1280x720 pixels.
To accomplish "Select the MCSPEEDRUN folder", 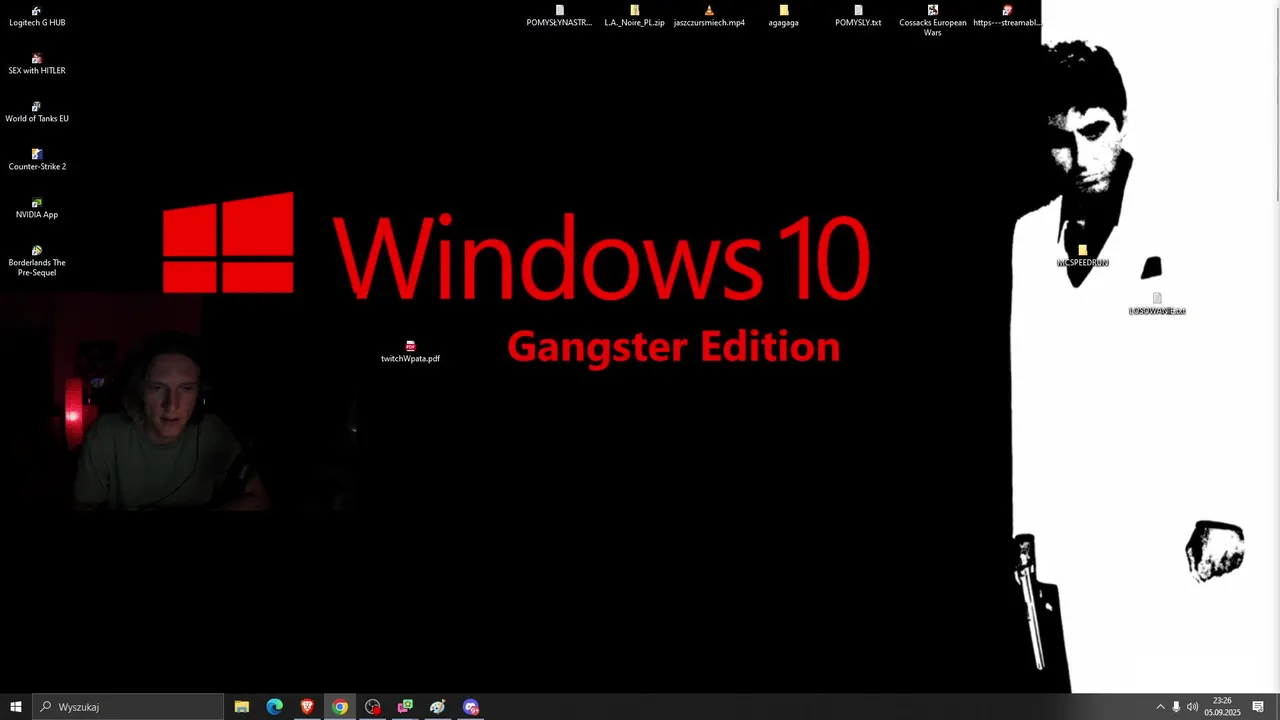I will (x=1083, y=256).
